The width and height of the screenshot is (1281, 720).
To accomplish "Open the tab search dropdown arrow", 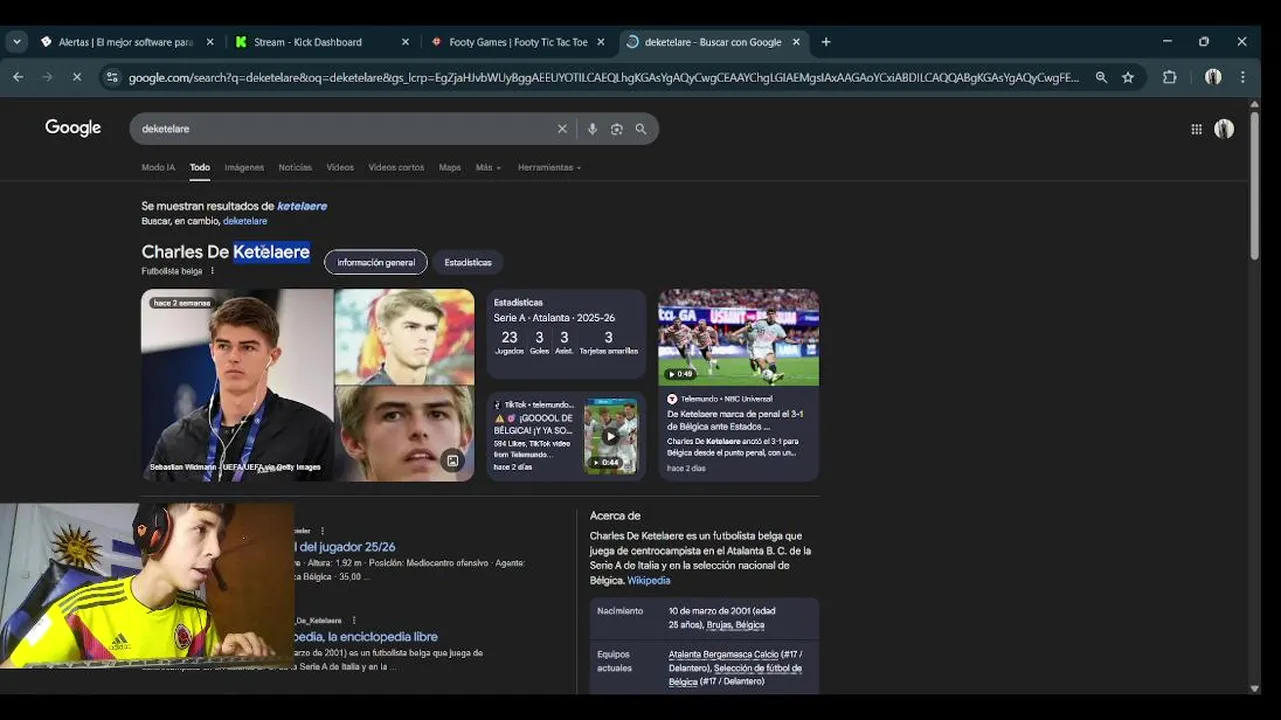I will (17, 42).
